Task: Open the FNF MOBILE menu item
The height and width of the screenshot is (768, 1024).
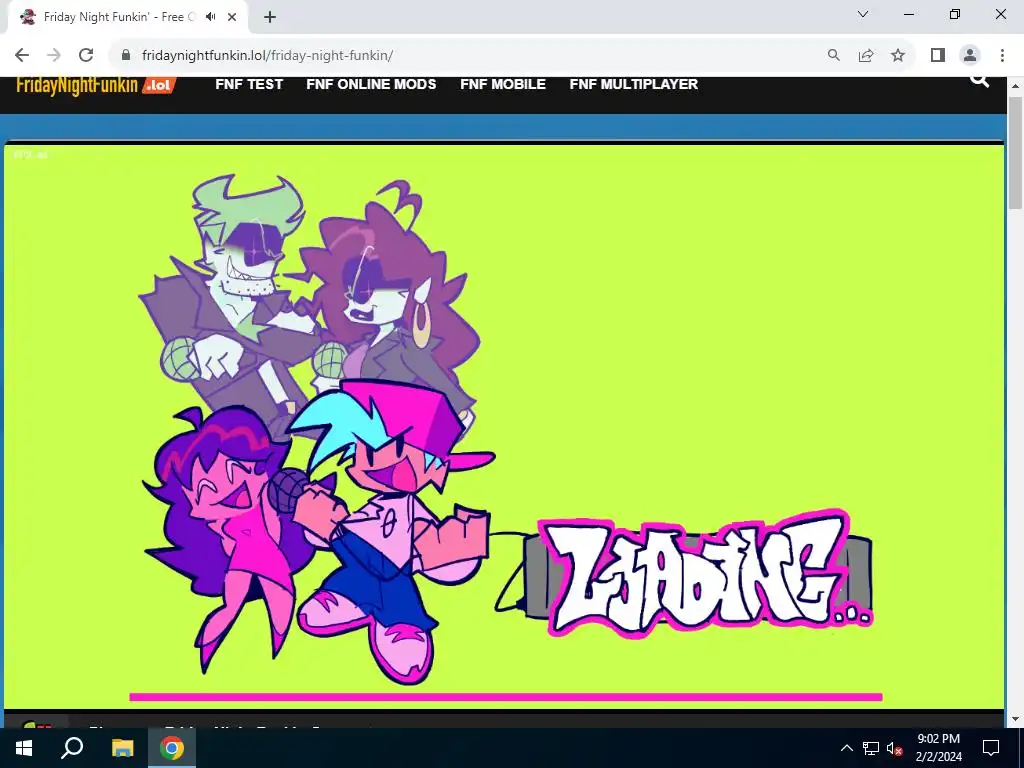Action: pyautogui.click(x=503, y=84)
